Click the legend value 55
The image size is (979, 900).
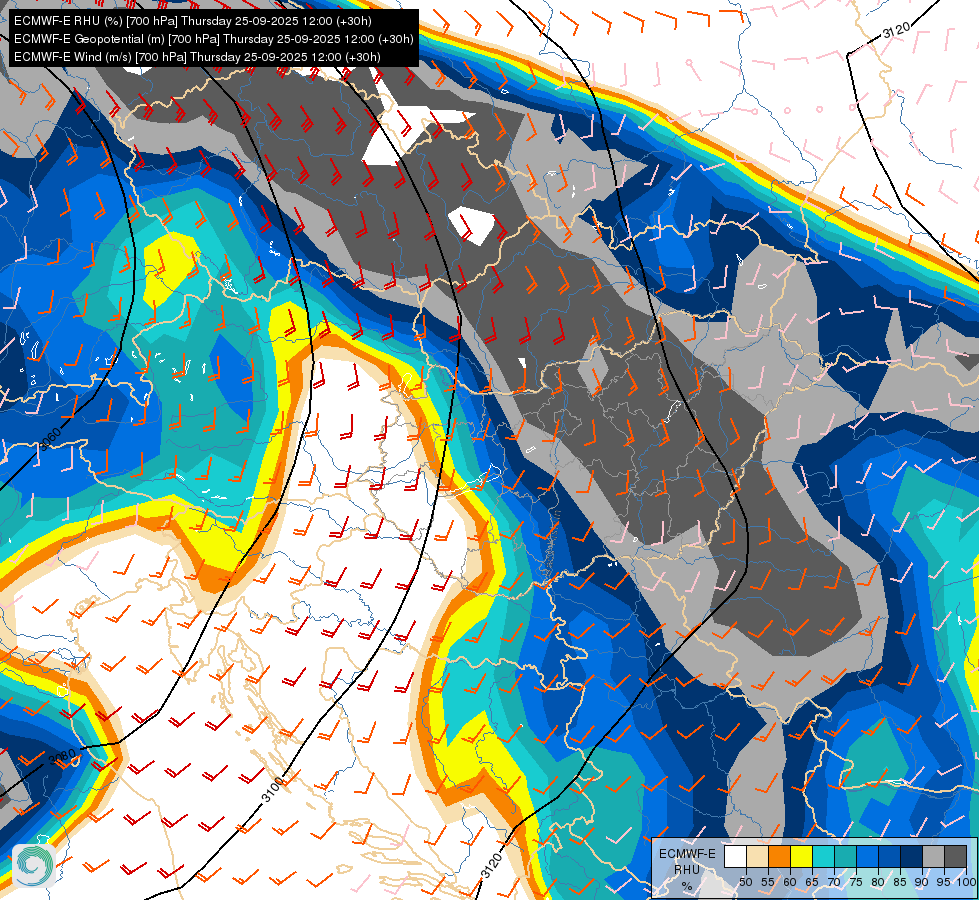pyautogui.click(x=768, y=882)
